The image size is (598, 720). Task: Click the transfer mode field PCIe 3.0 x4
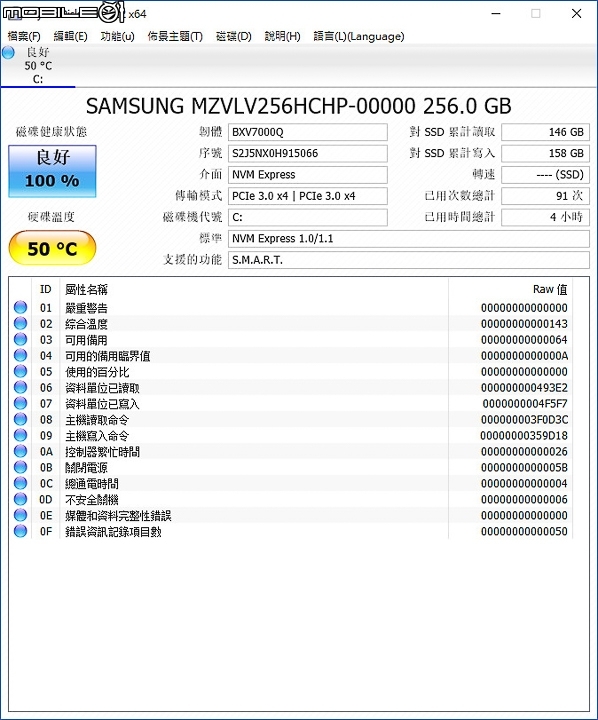308,196
